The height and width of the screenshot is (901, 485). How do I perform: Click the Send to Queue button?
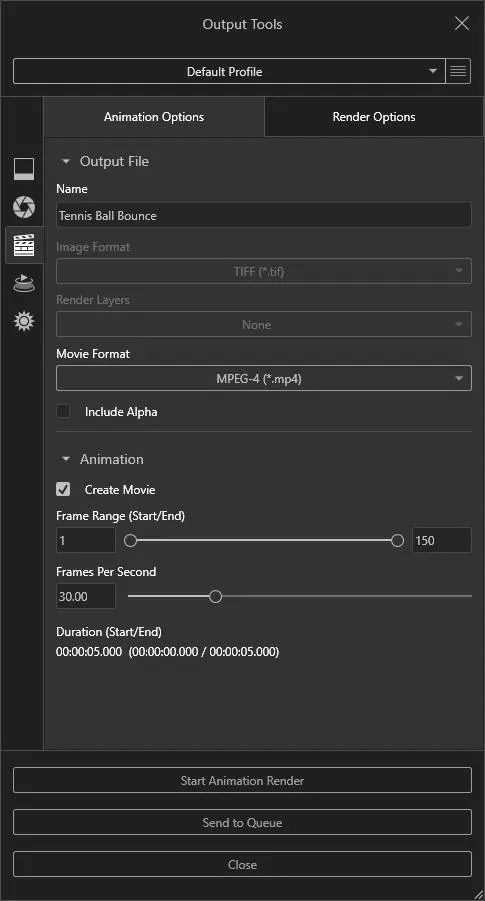242,822
